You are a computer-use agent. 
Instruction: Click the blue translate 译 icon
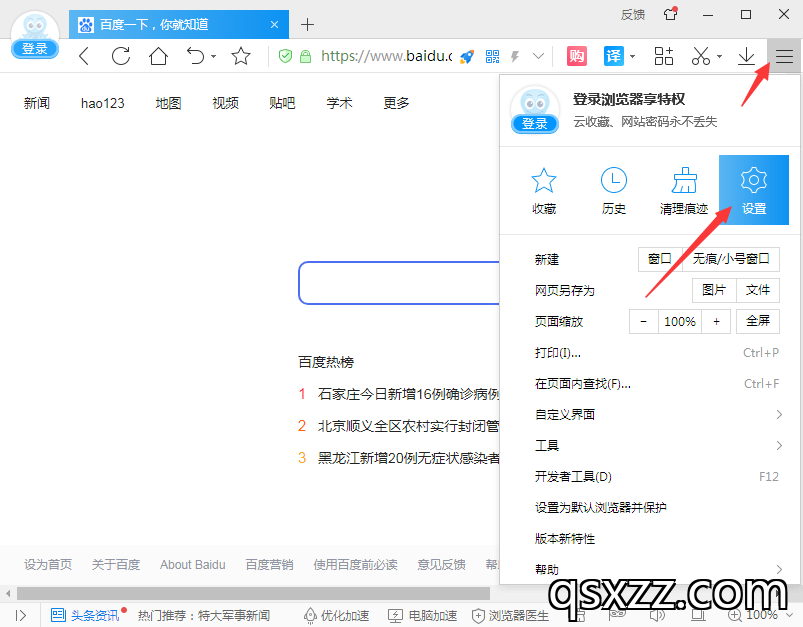[614, 56]
